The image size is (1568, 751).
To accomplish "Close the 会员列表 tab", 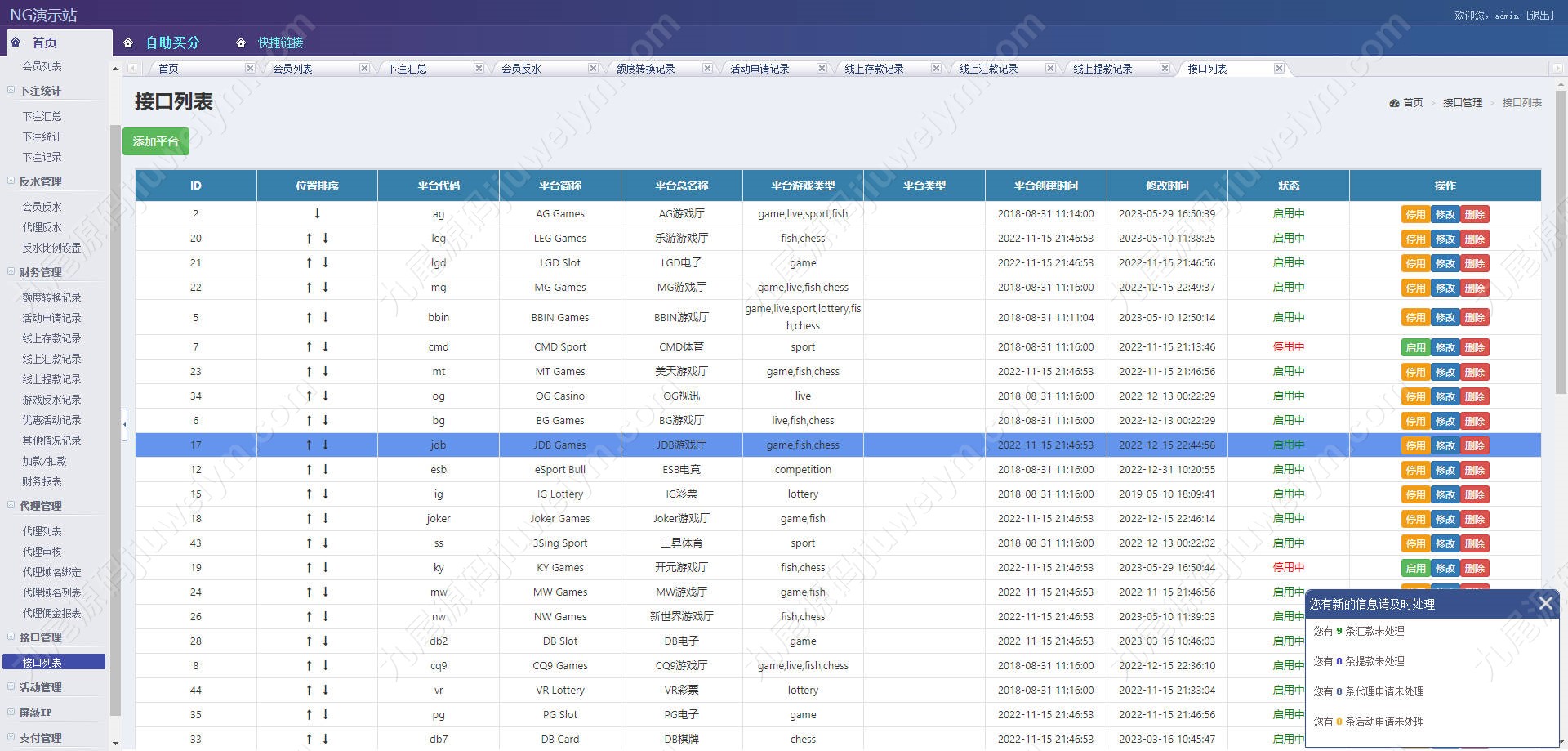I will coord(364,69).
